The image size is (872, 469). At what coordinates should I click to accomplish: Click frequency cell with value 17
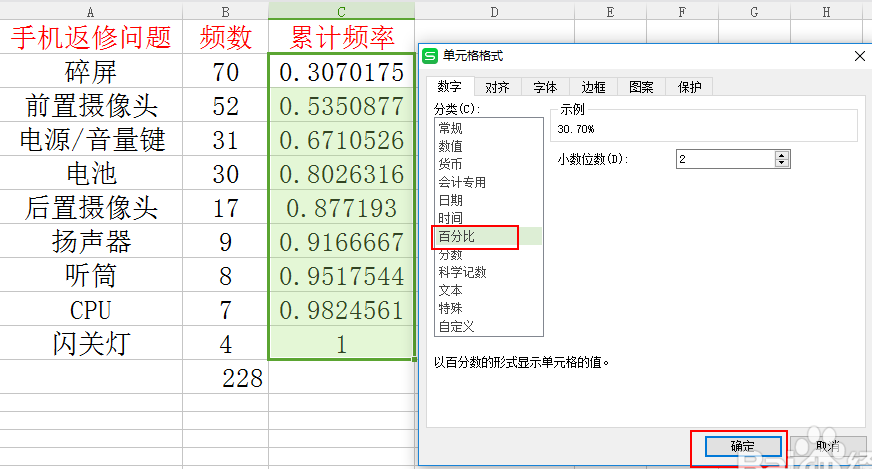(x=225, y=208)
